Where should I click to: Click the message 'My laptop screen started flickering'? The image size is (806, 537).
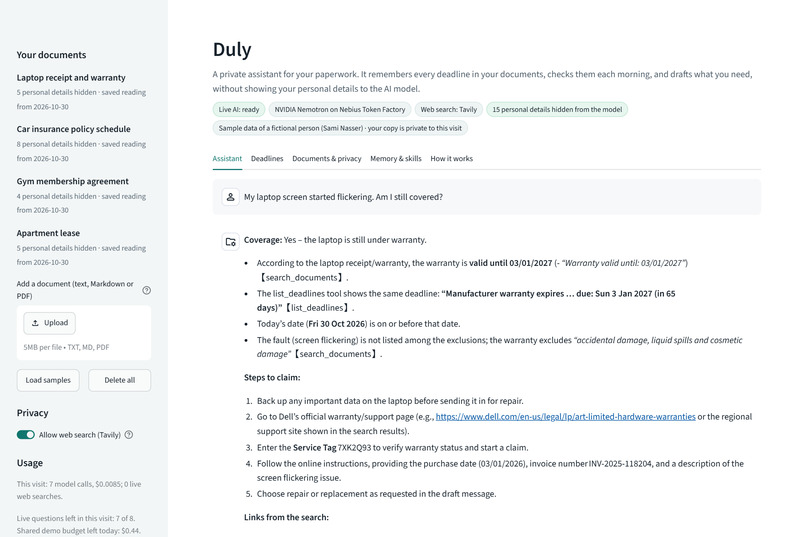point(343,197)
